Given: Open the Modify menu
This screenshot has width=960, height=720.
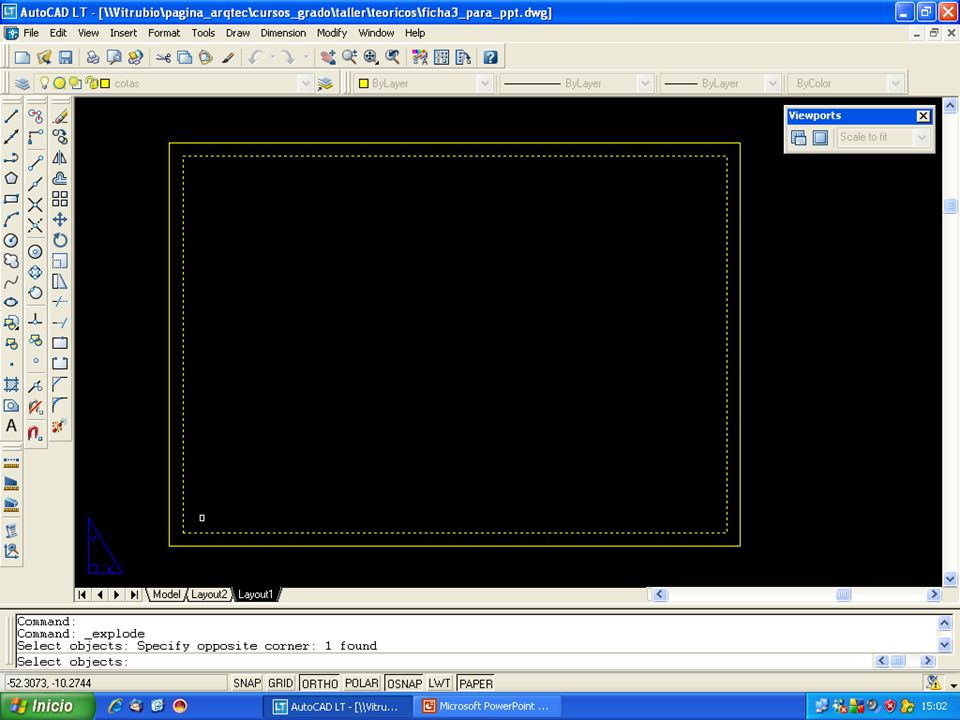Looking at the screenshot, I should (x=332, y=33).
